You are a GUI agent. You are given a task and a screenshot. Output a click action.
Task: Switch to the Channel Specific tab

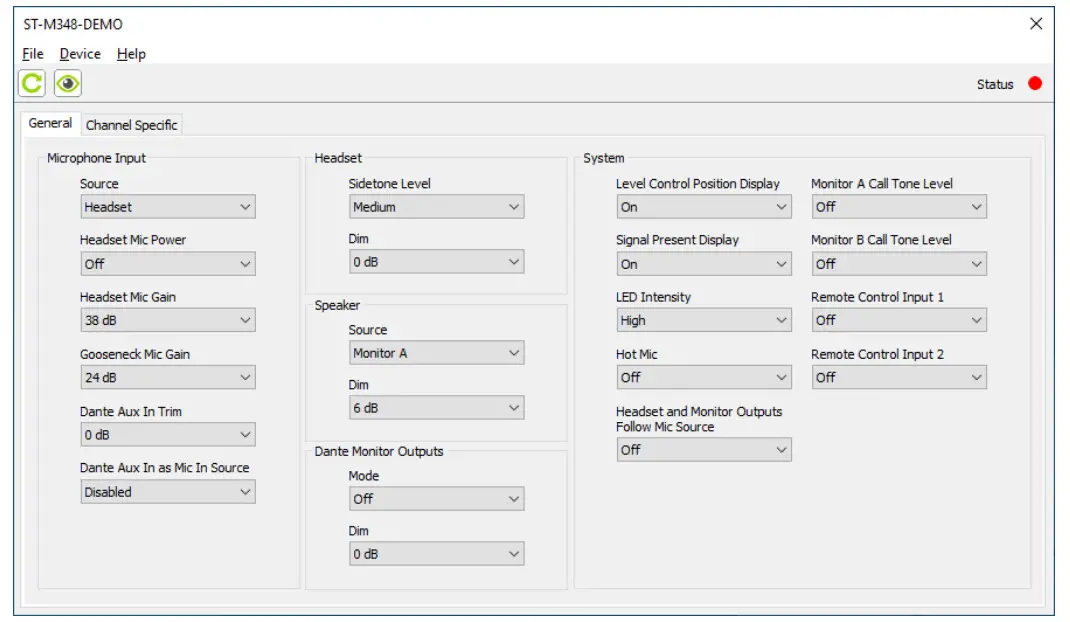pyautogui.click(x=132, y=125)
